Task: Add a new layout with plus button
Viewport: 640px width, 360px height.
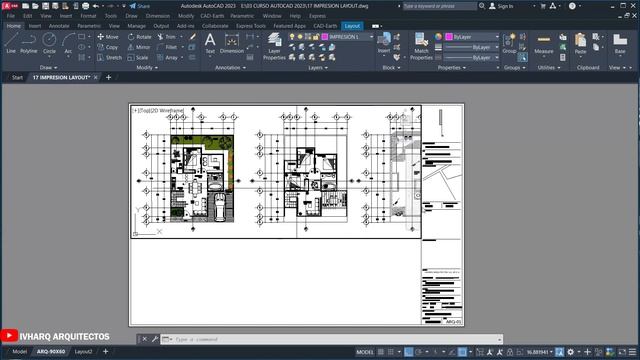Action: tap(105, 351)
